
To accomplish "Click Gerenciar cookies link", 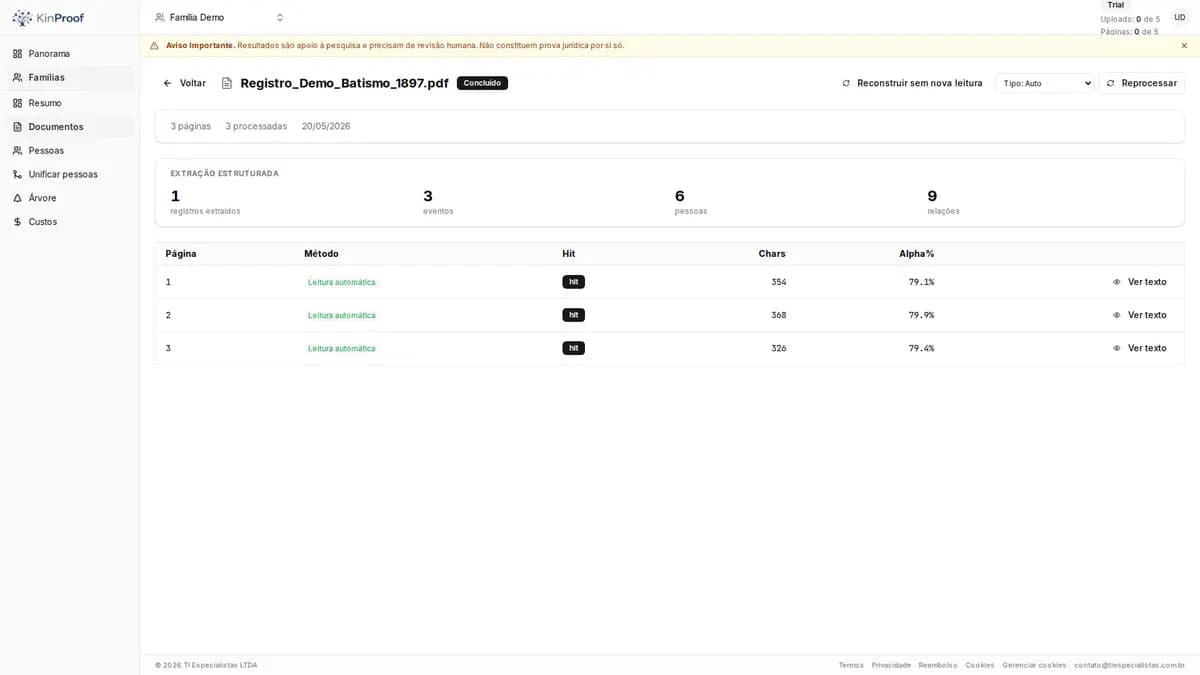I will 1034,665.
